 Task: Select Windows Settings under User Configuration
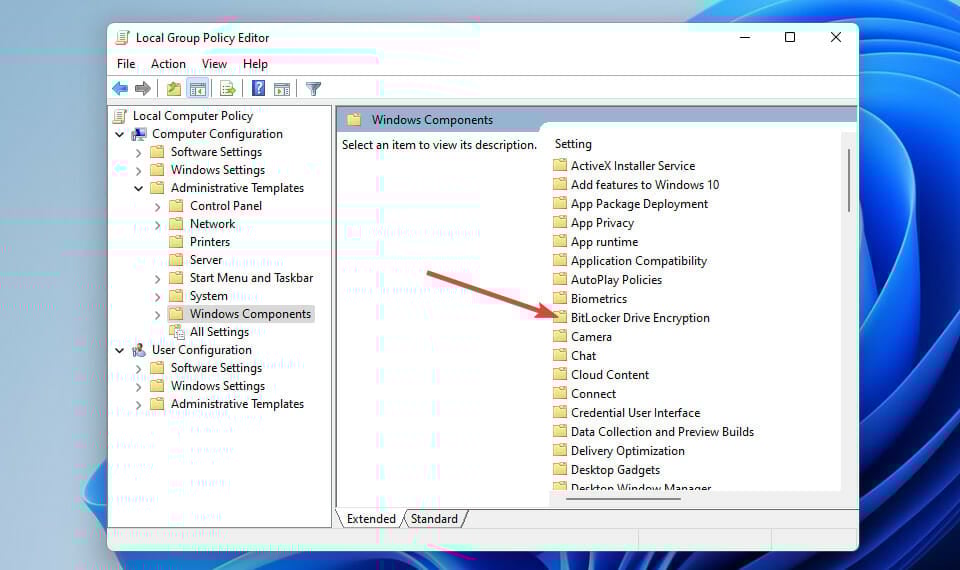click(218, 386)
